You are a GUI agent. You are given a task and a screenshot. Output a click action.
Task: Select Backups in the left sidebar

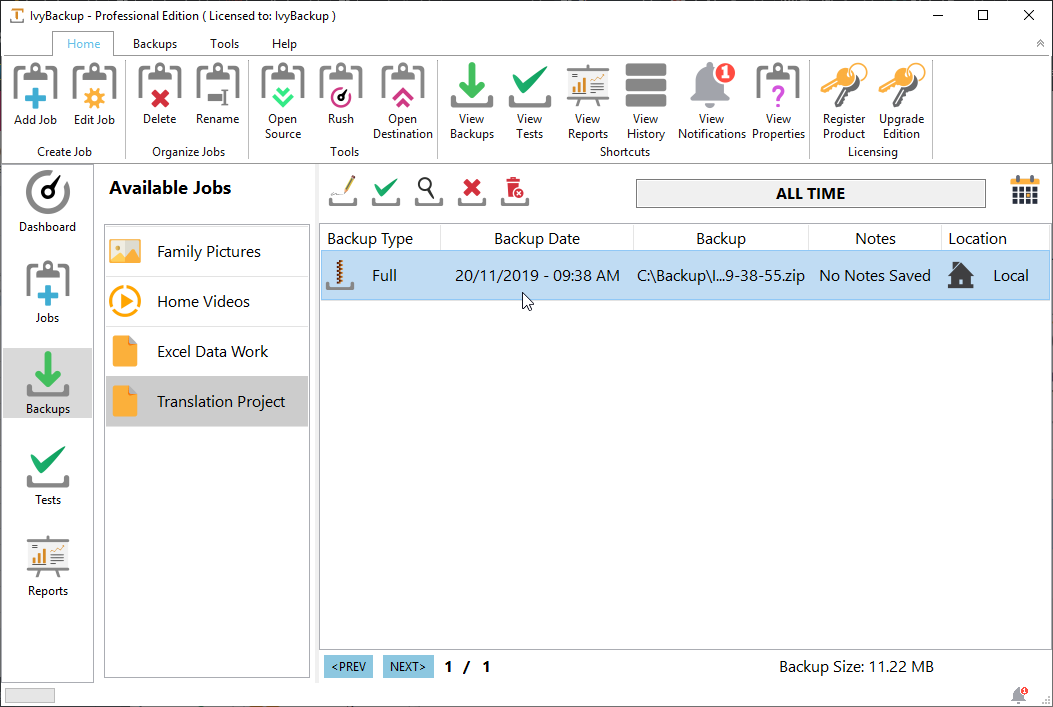(48, 383)
